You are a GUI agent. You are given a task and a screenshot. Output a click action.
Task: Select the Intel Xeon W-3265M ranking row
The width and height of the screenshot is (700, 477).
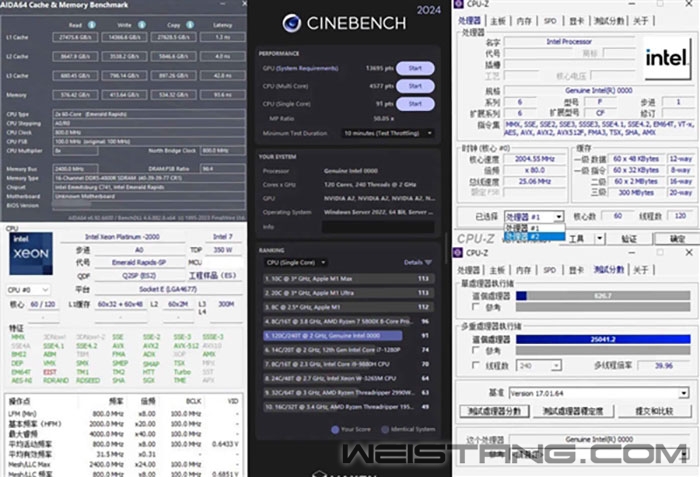point(348,378)
